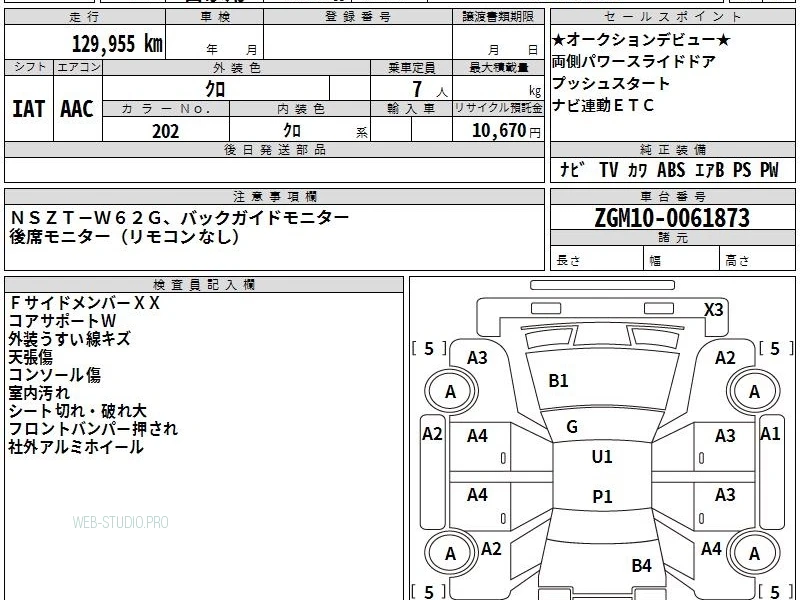Select the セールスポイント header

pos(672,17)
